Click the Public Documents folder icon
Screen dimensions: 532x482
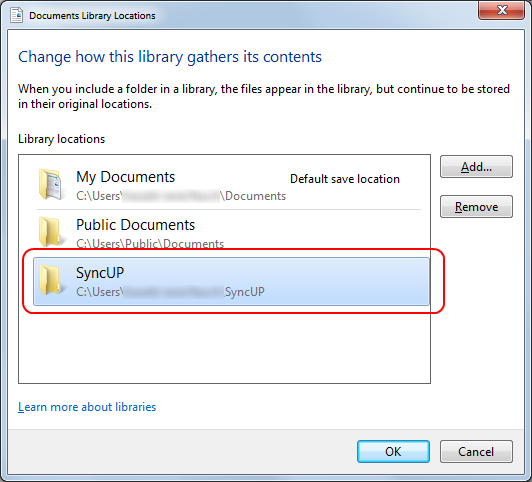point(51,232)
